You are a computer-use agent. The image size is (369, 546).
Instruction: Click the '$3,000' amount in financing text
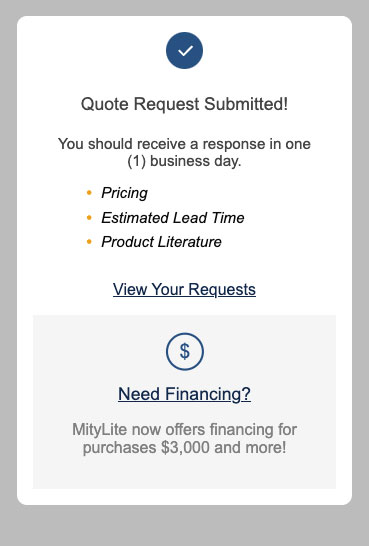click(x=185, y=447)
